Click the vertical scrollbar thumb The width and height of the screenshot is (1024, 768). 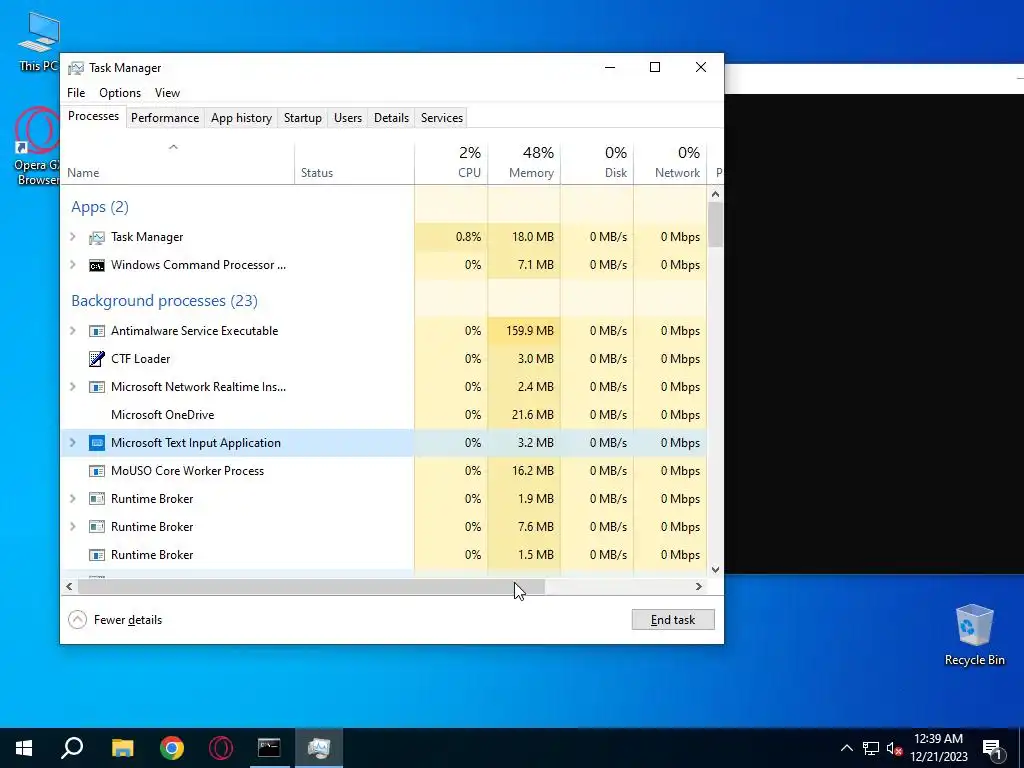coord(715,225)
